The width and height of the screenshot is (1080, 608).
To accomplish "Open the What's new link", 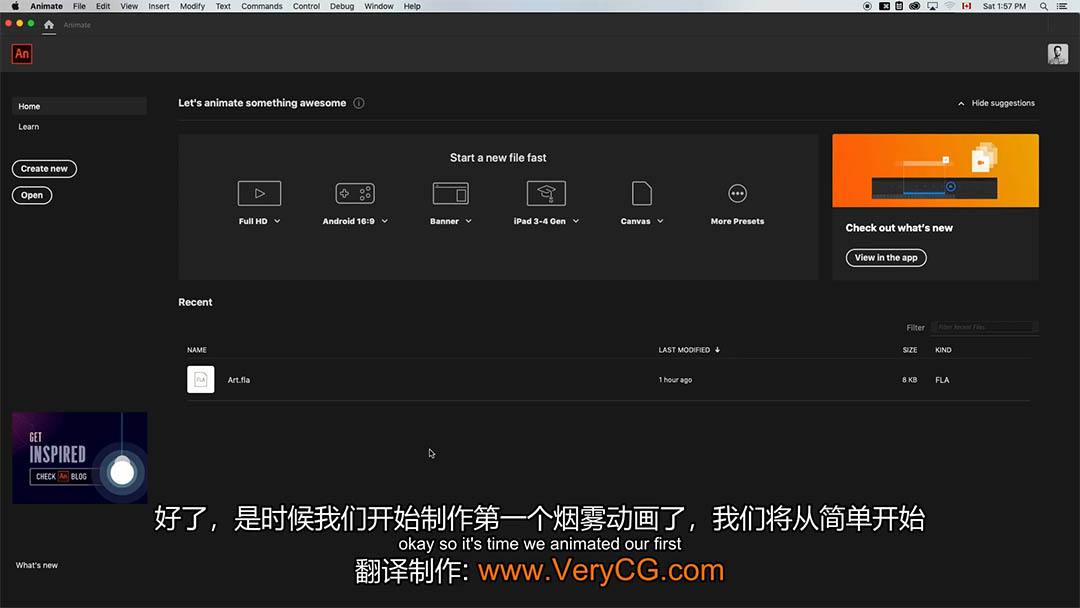I will click(37, 565).
